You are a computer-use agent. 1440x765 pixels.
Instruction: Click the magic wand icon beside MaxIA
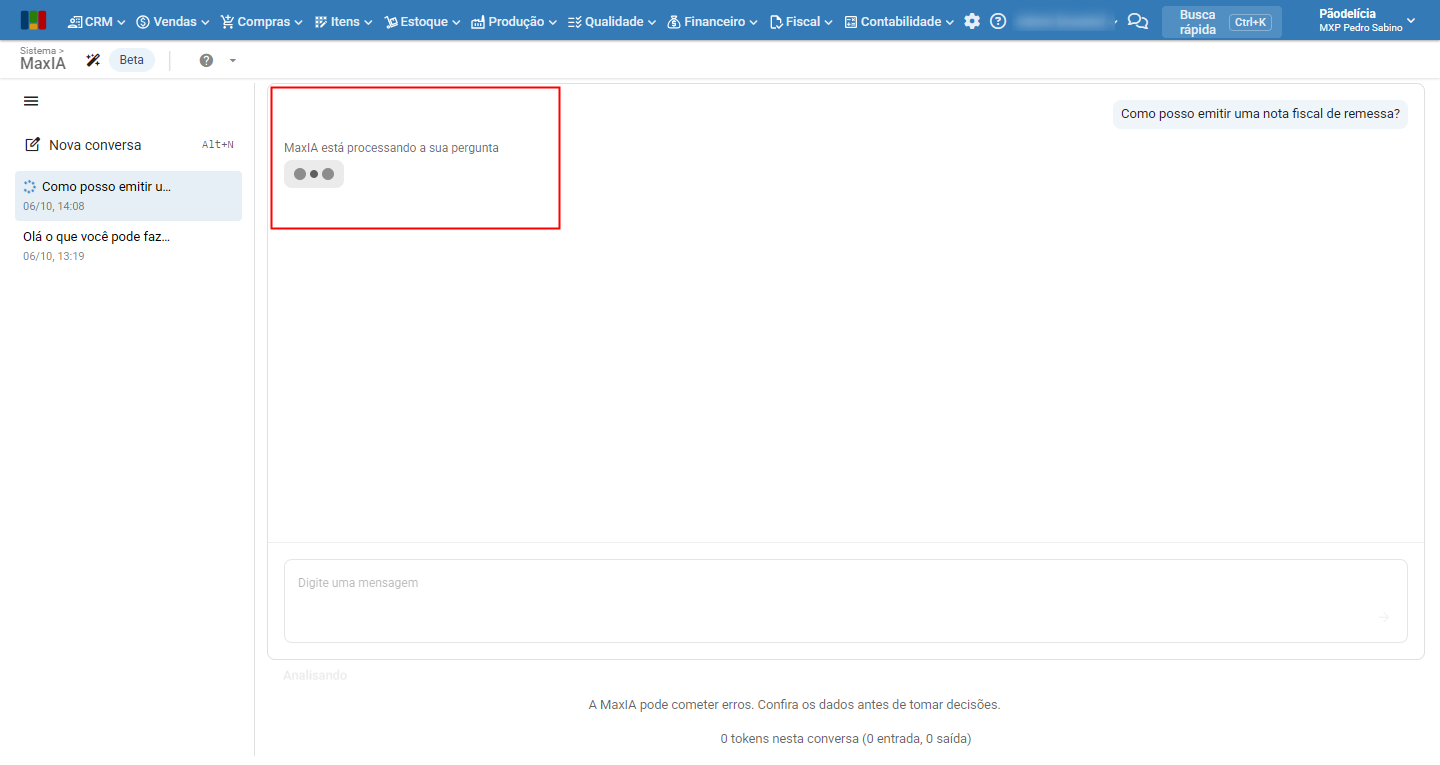93,60
